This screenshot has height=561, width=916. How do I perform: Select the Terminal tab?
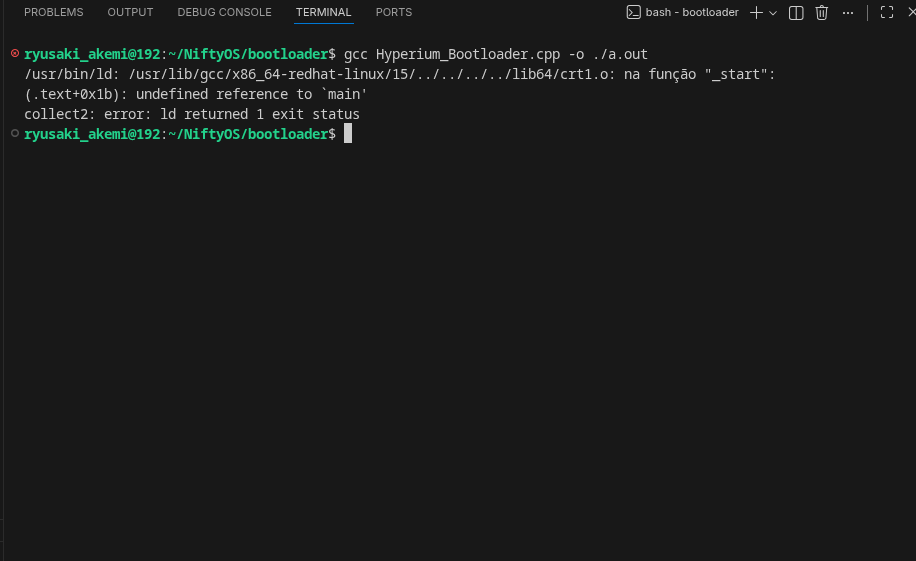pyautogui.click(x=323, y=12)
